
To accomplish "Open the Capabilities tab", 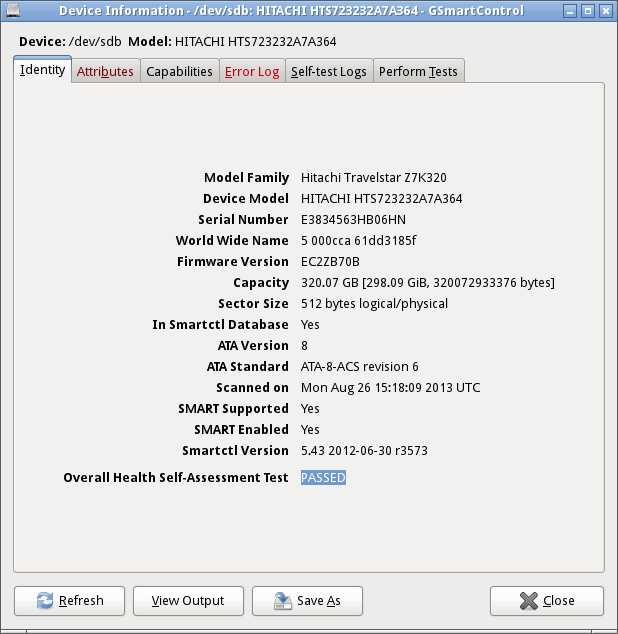I will (x=179, y=71).
